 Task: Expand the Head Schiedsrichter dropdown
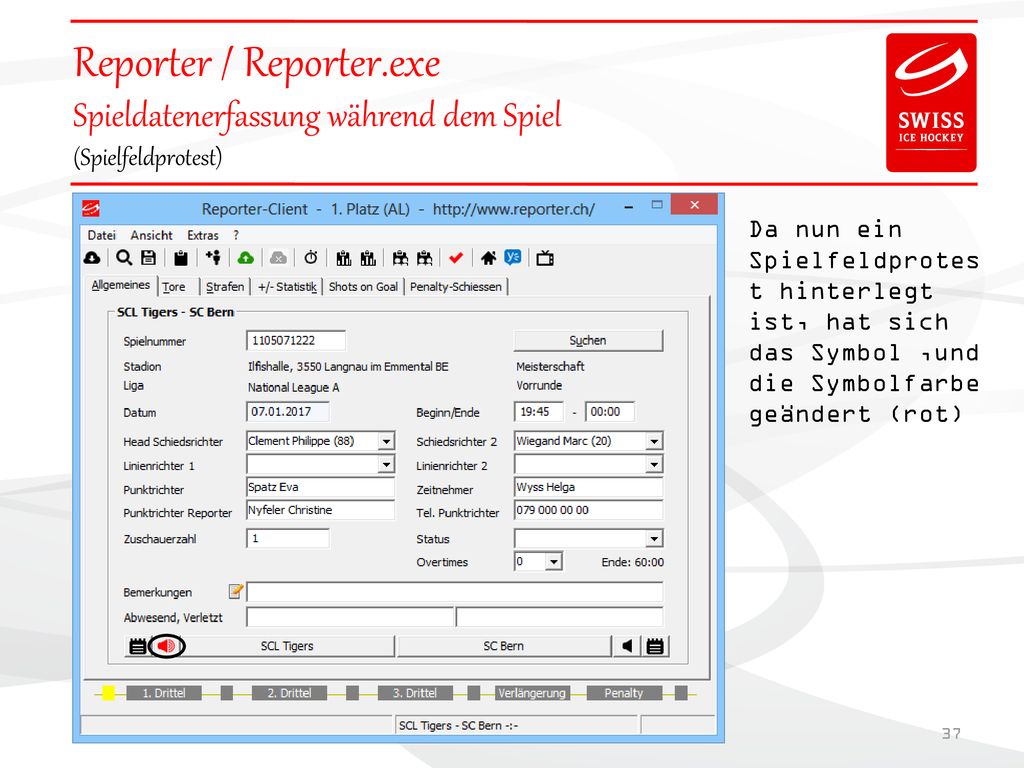[387, 441]
